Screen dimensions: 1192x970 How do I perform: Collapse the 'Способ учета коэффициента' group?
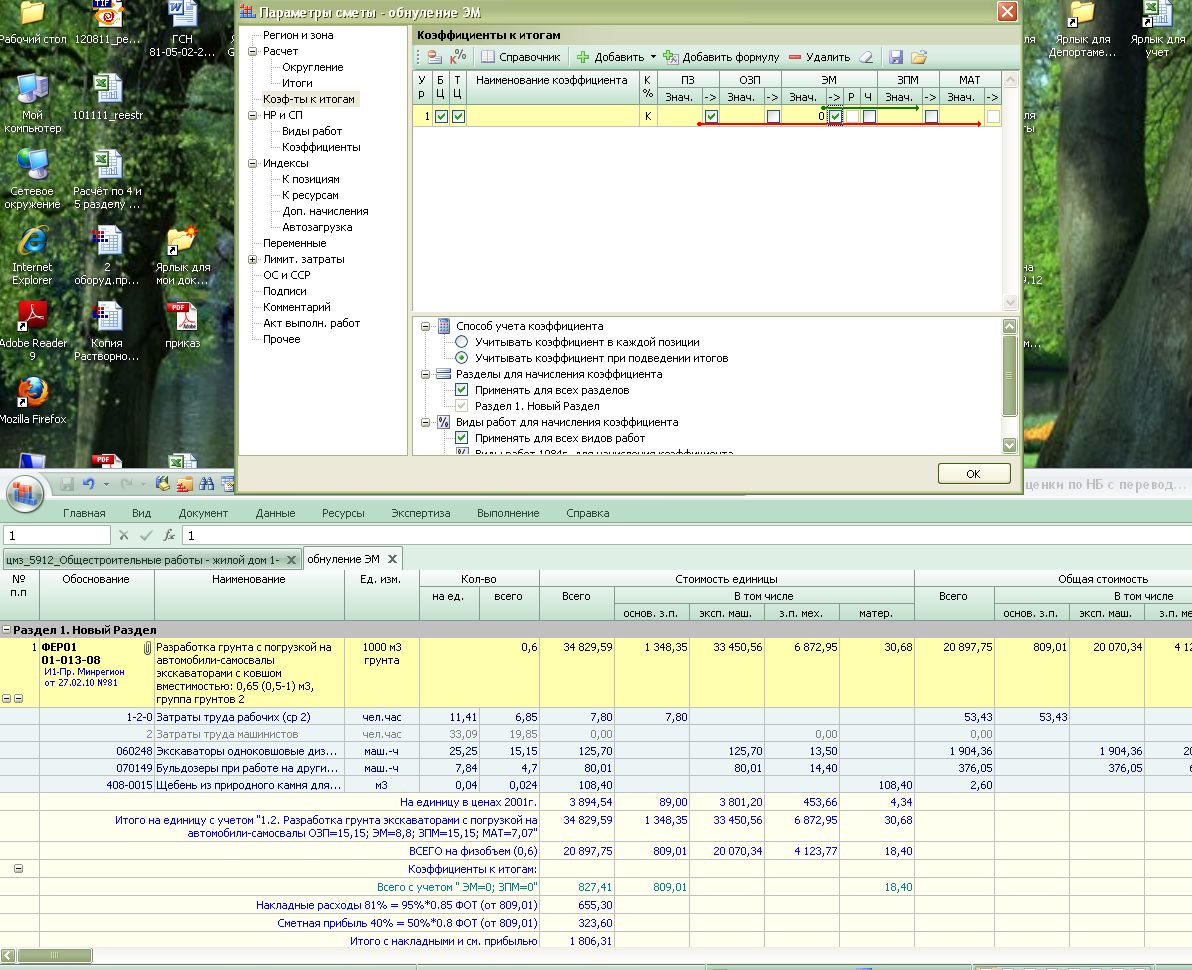[426, 326]
